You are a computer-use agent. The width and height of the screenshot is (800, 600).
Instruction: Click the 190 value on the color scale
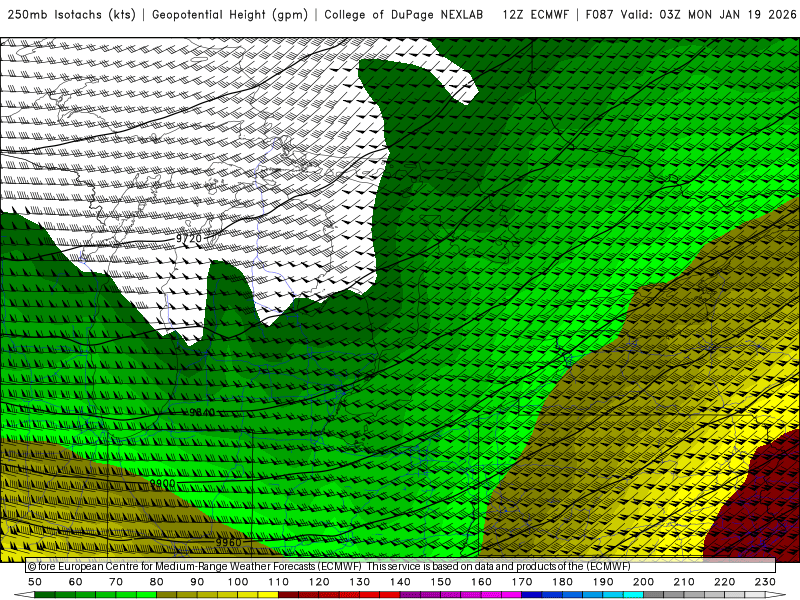click(x=603, y=582)
